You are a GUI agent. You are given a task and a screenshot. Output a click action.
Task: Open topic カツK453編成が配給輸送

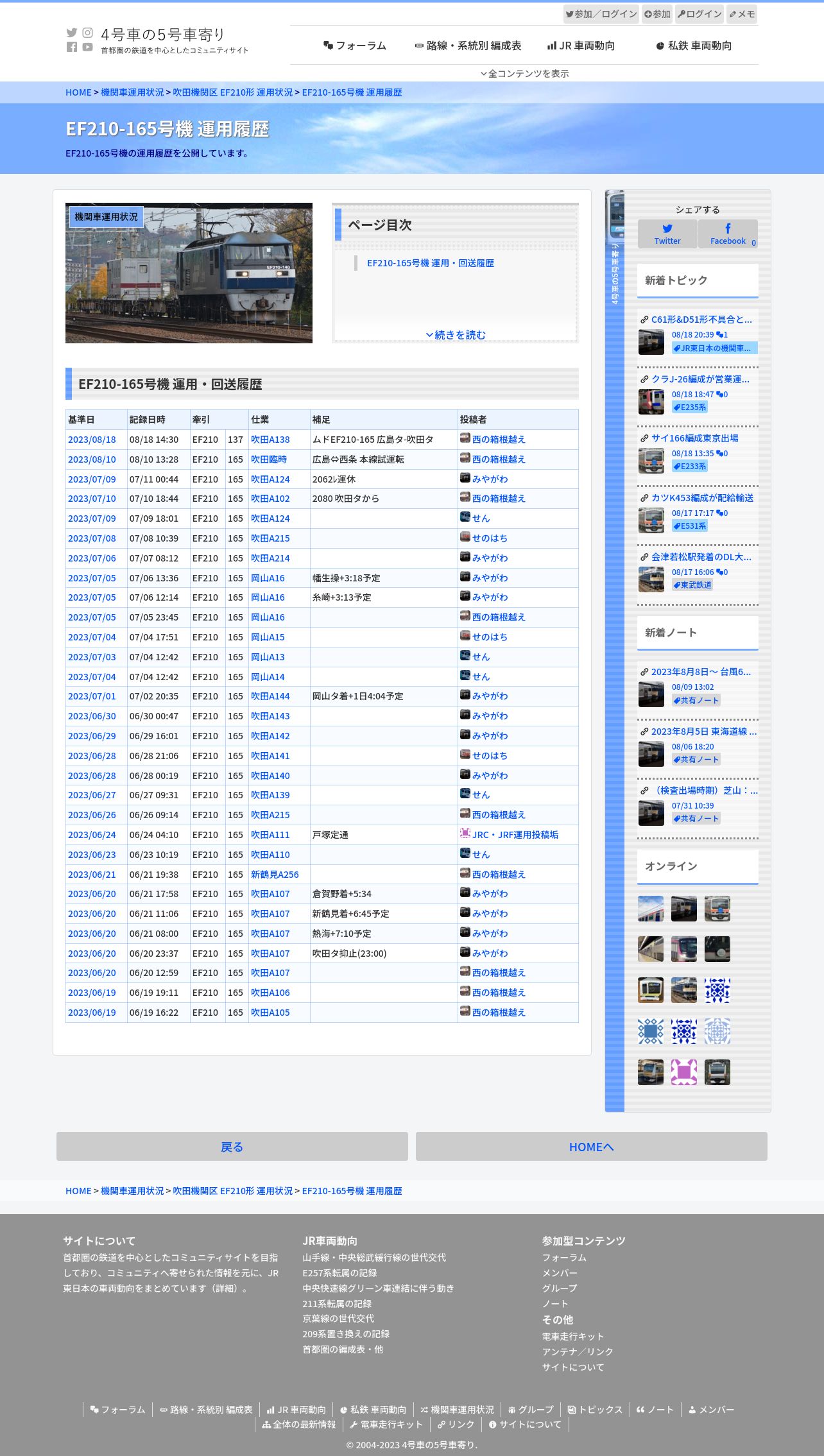click(x=703, y=498)
